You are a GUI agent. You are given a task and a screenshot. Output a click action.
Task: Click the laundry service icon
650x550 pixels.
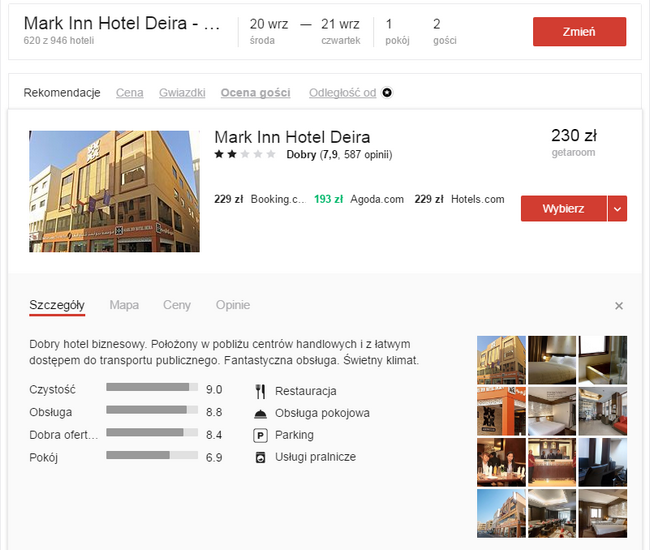tap(261, 457)
